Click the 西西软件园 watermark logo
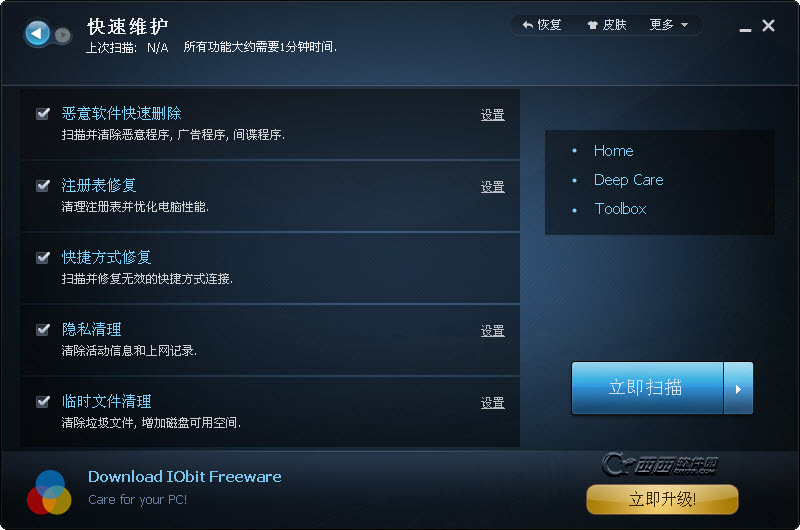 pyautogui.click(x=660, y=464)
